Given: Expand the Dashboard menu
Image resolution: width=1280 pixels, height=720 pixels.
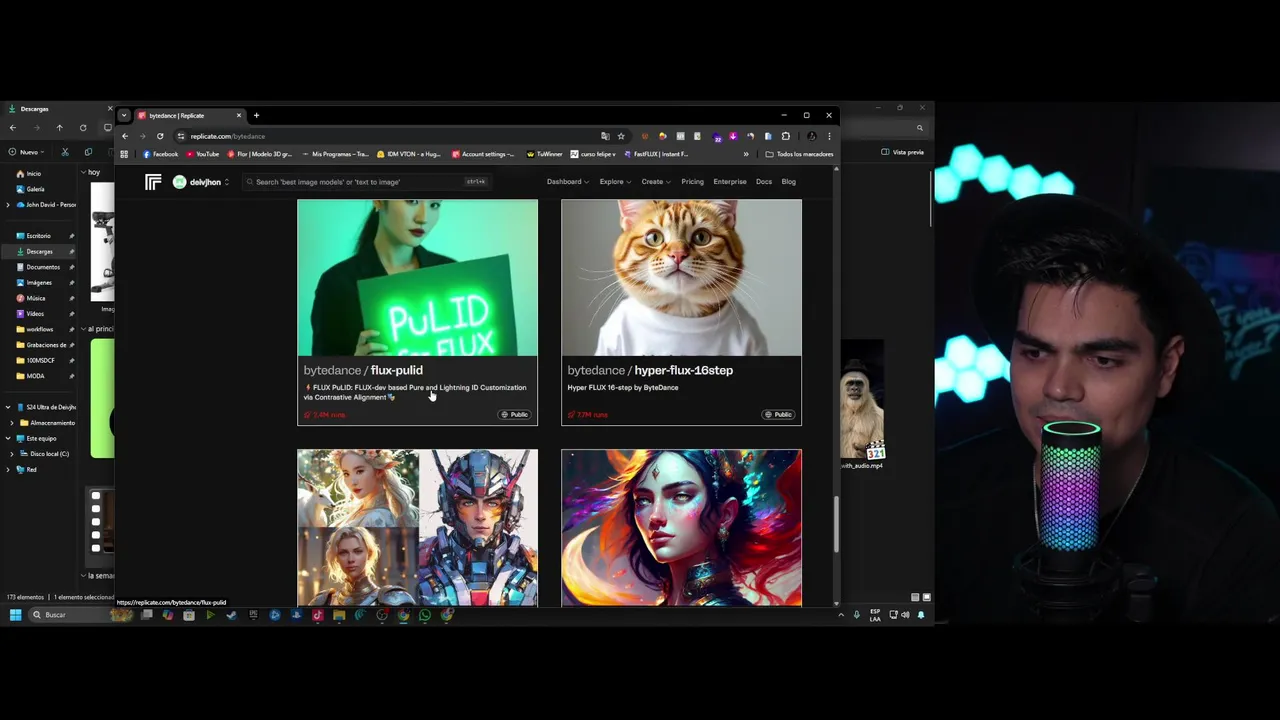Looking at the screenshot, I should point(567,182).
